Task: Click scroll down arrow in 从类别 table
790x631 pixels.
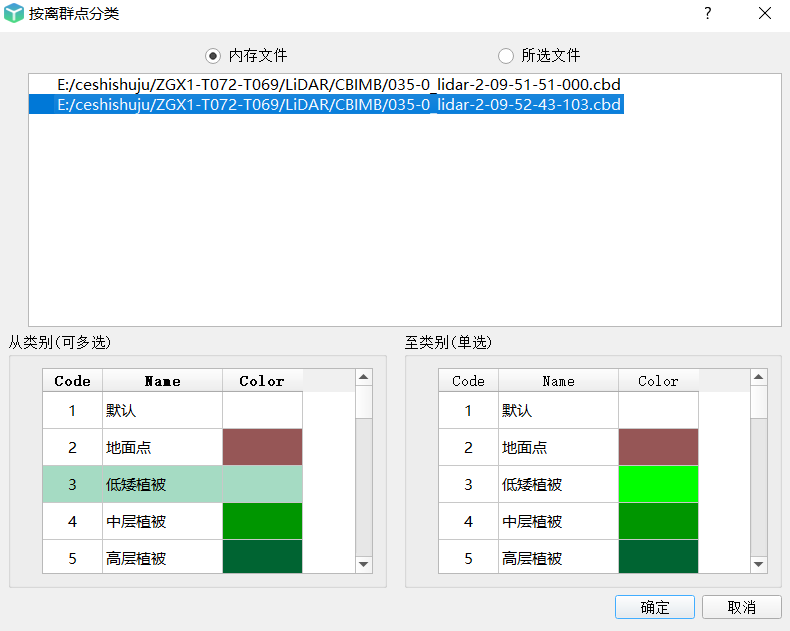Action: click(364, 564)
